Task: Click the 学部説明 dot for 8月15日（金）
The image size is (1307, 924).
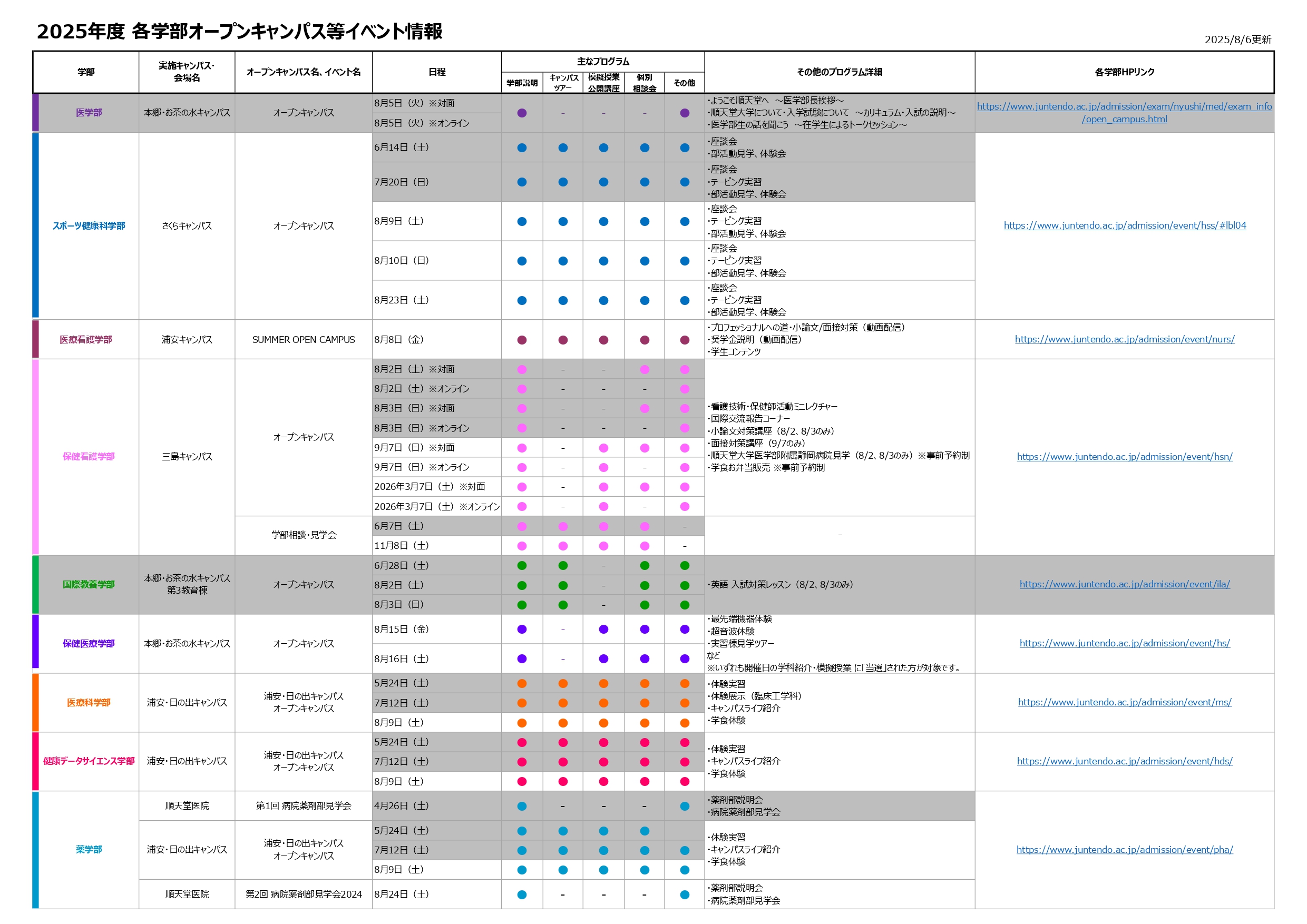Action: [x=522, y=630]
